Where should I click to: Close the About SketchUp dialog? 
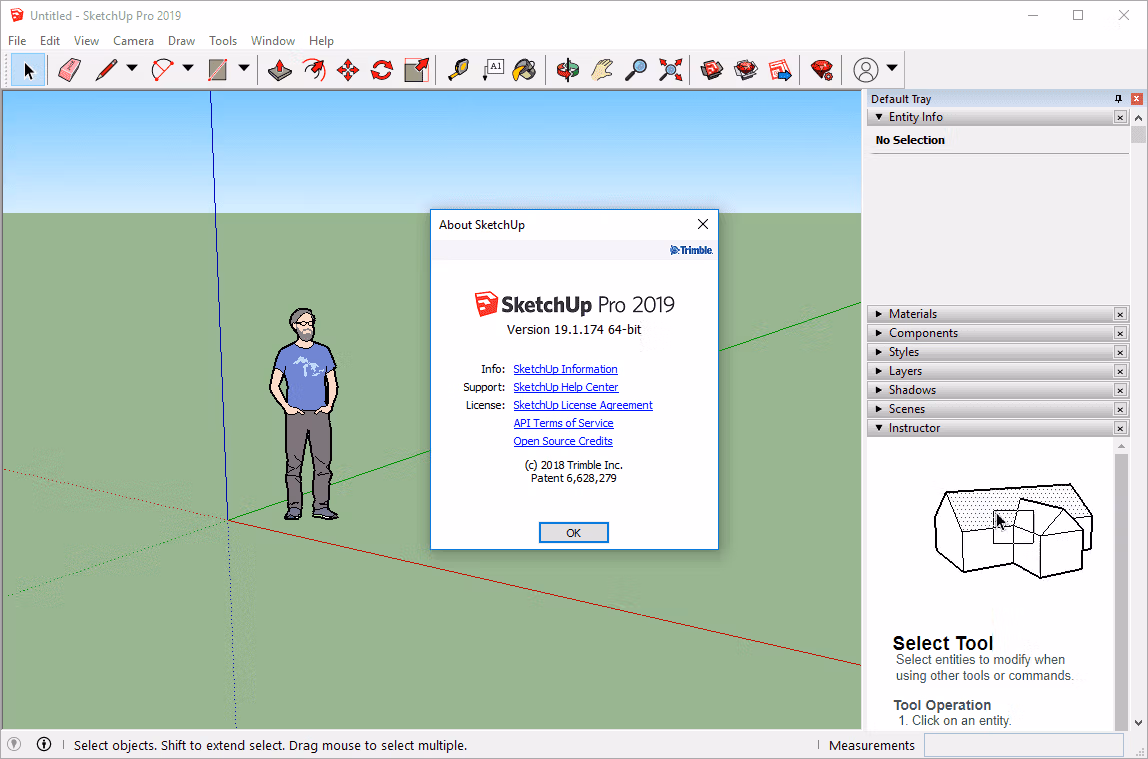point(703,224)
